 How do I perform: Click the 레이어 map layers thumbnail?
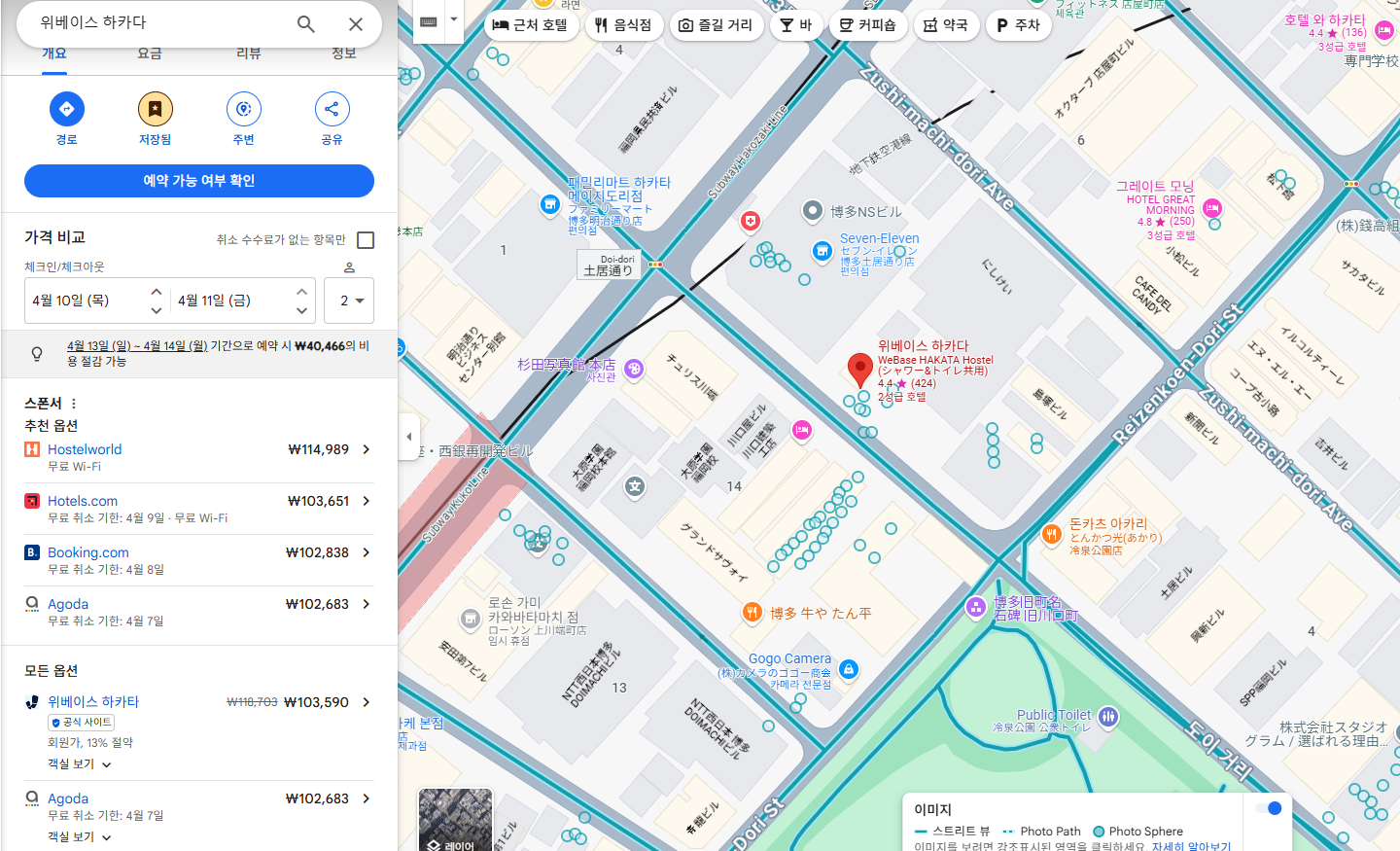point(455,820)
